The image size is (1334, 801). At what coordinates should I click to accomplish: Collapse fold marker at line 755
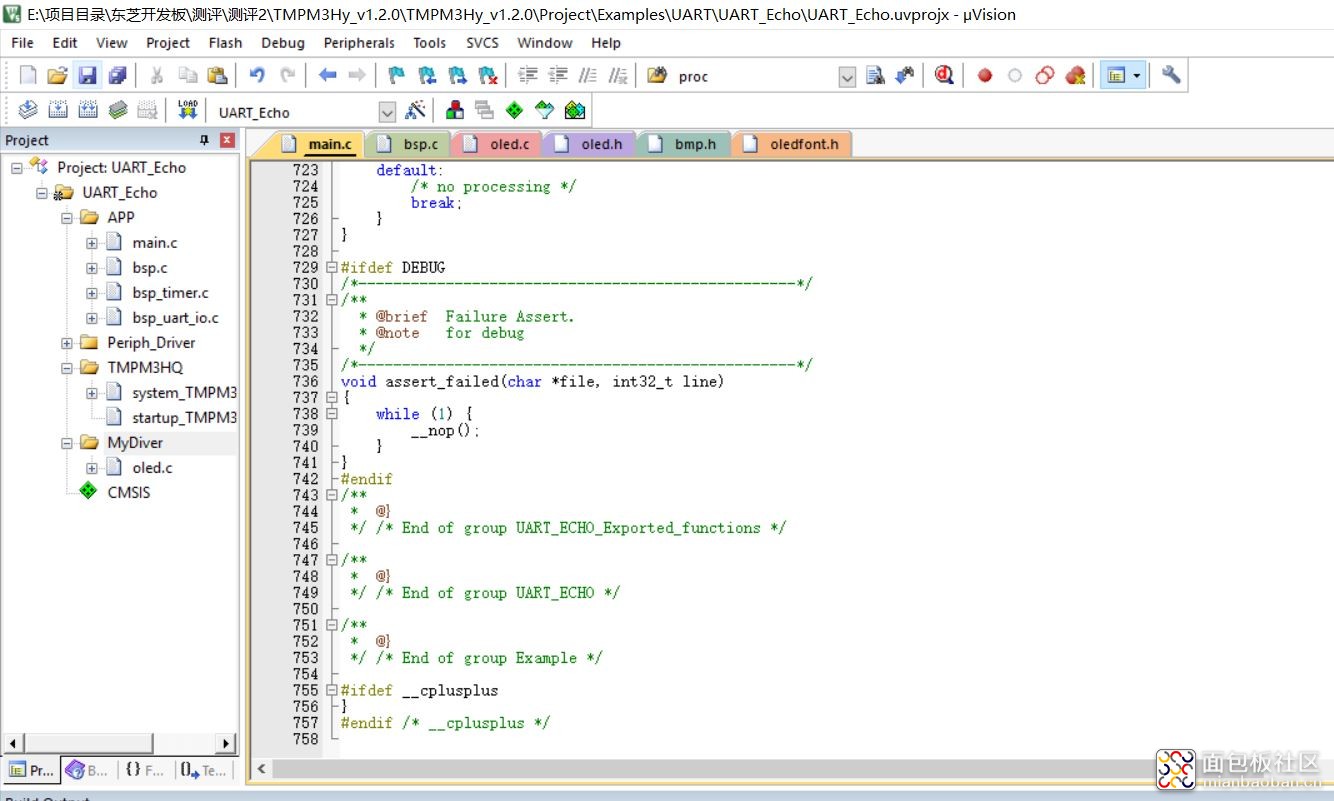point(332,691)
